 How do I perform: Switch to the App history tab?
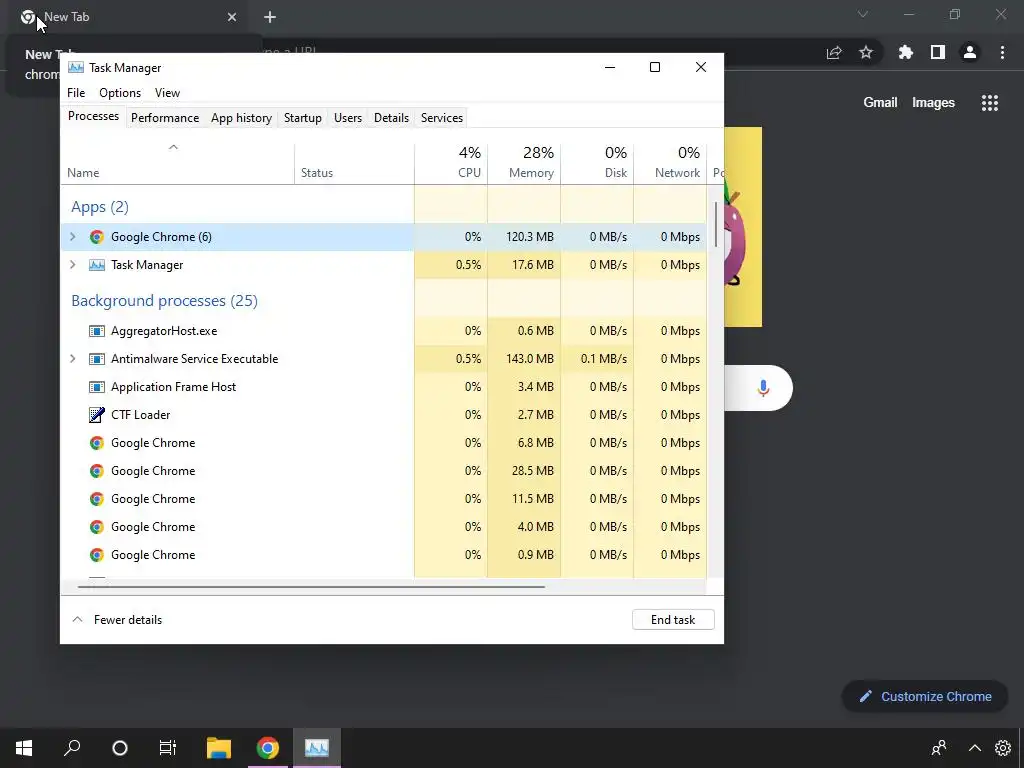[241, 118]
